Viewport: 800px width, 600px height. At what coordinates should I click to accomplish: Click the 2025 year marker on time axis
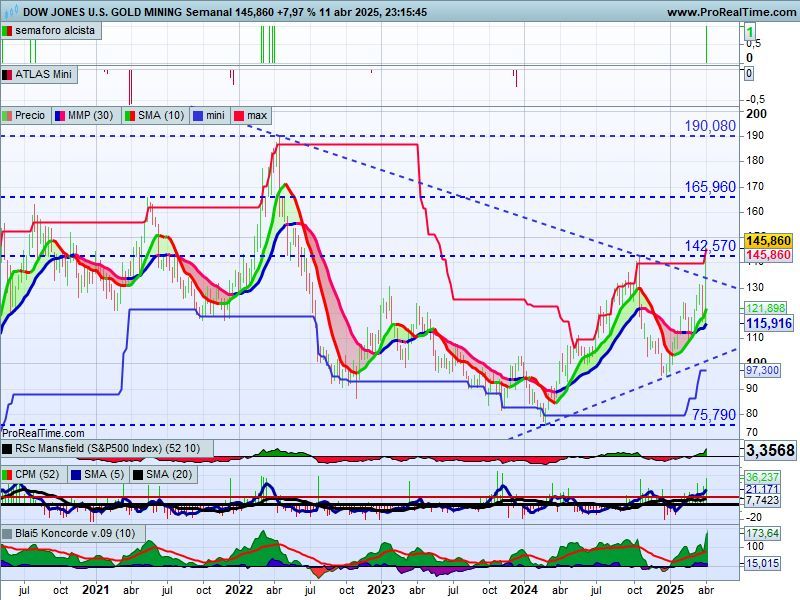point(670,590)
